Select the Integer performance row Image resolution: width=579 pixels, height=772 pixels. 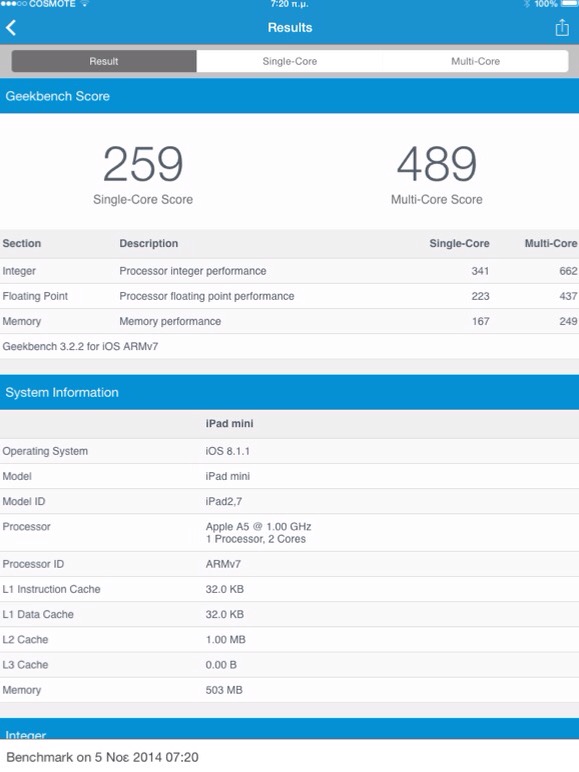click(x=290, y=271)
